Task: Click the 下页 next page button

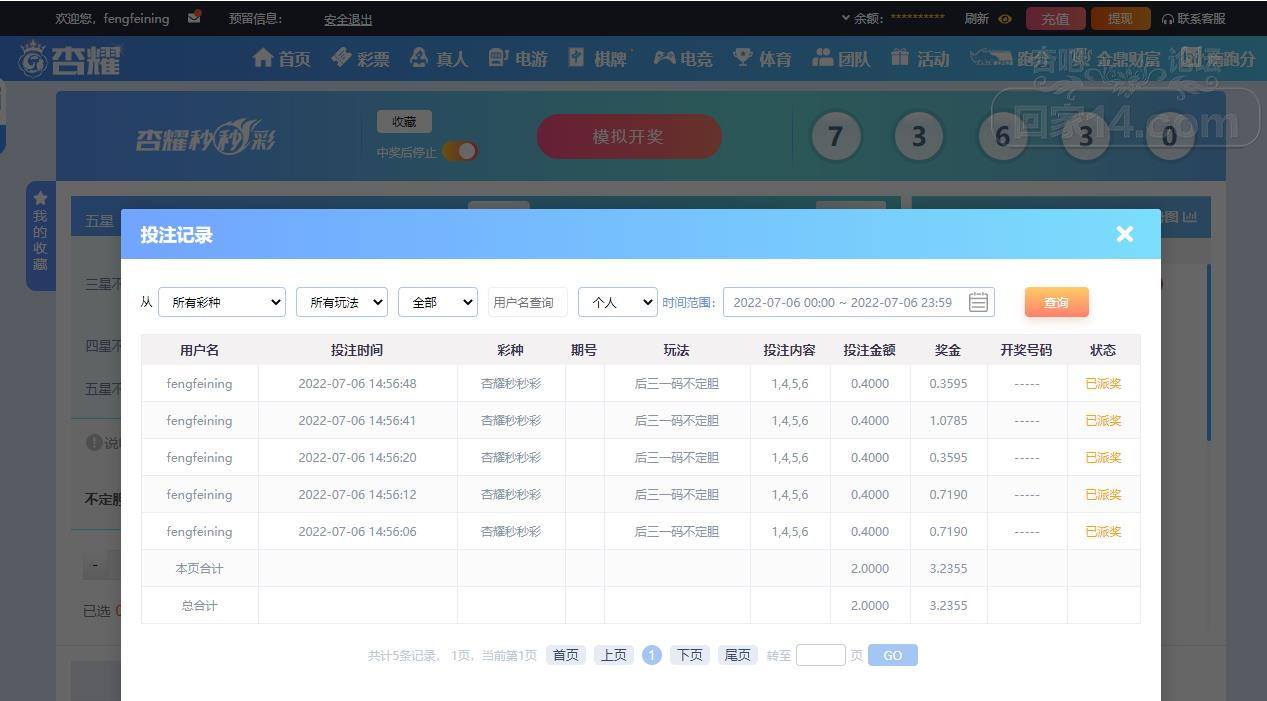Action: pyautogui.click(x=690, y=655)
